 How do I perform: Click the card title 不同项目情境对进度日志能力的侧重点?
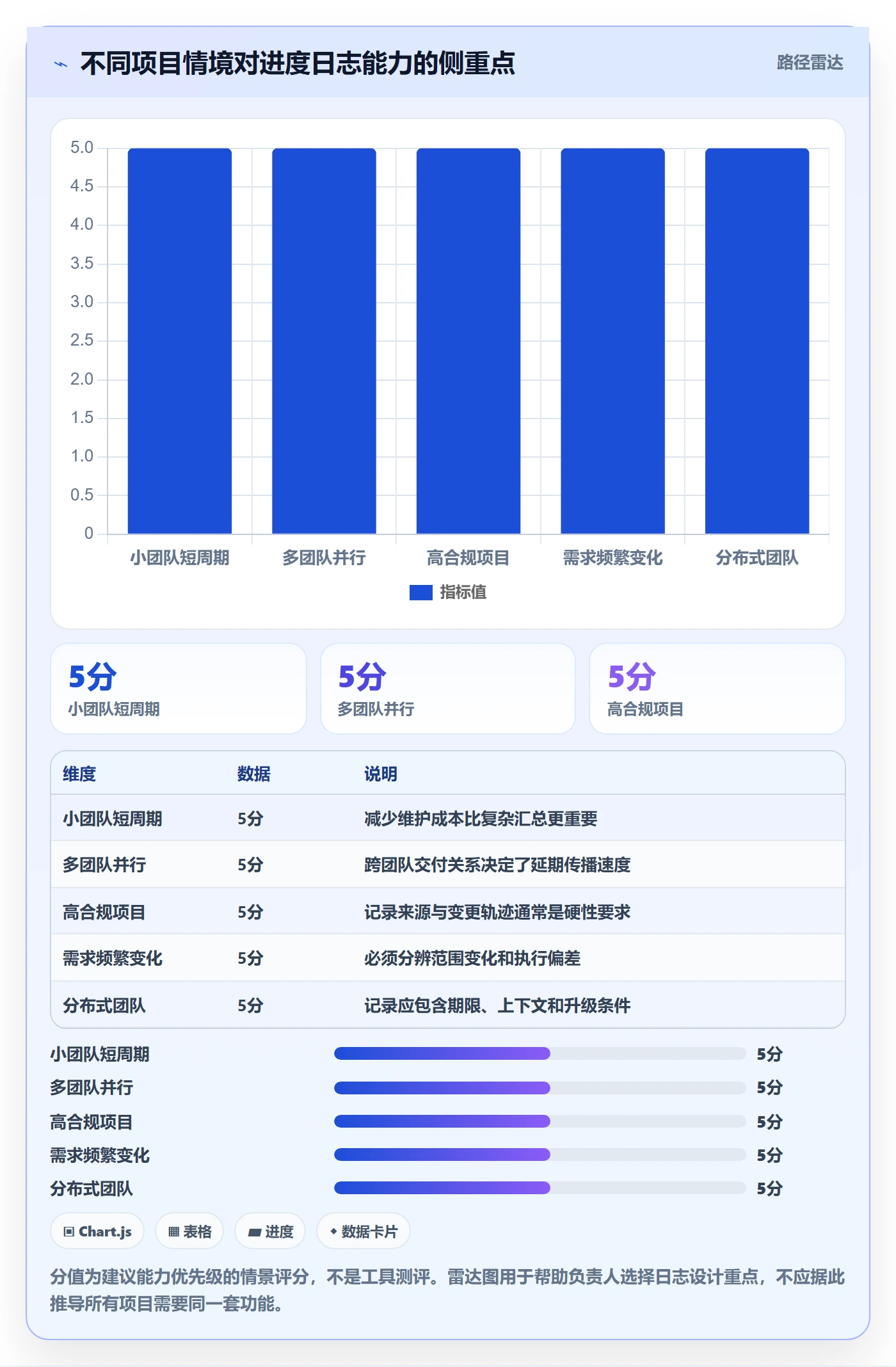[298, 63]
